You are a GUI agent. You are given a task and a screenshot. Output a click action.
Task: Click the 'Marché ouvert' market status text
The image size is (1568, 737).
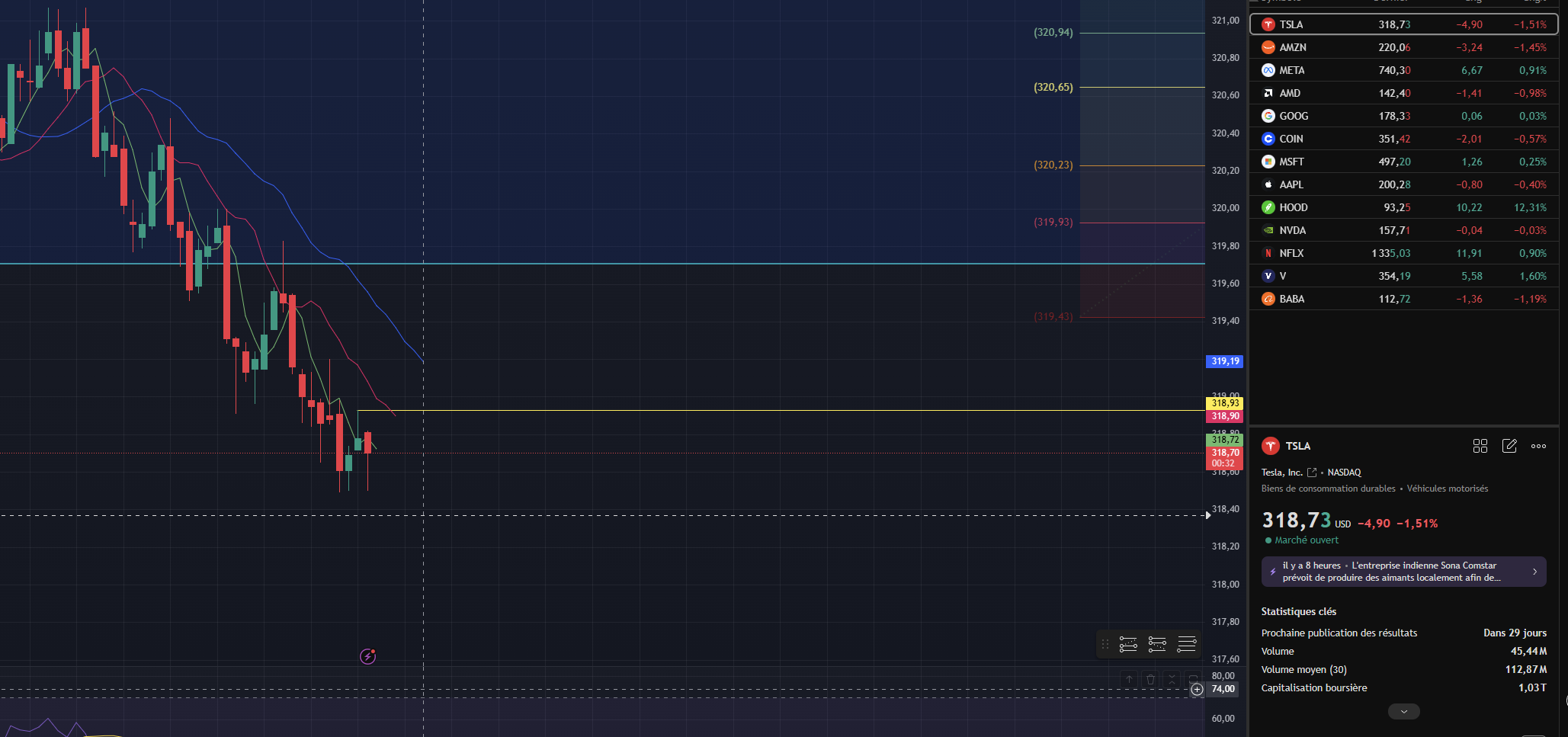pyautogui.click(x=1307, y=540)
